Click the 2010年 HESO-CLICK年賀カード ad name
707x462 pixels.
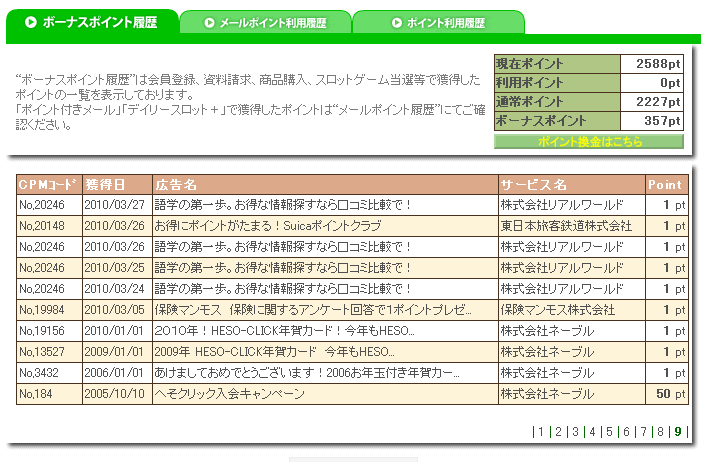(x=284, y=331)
